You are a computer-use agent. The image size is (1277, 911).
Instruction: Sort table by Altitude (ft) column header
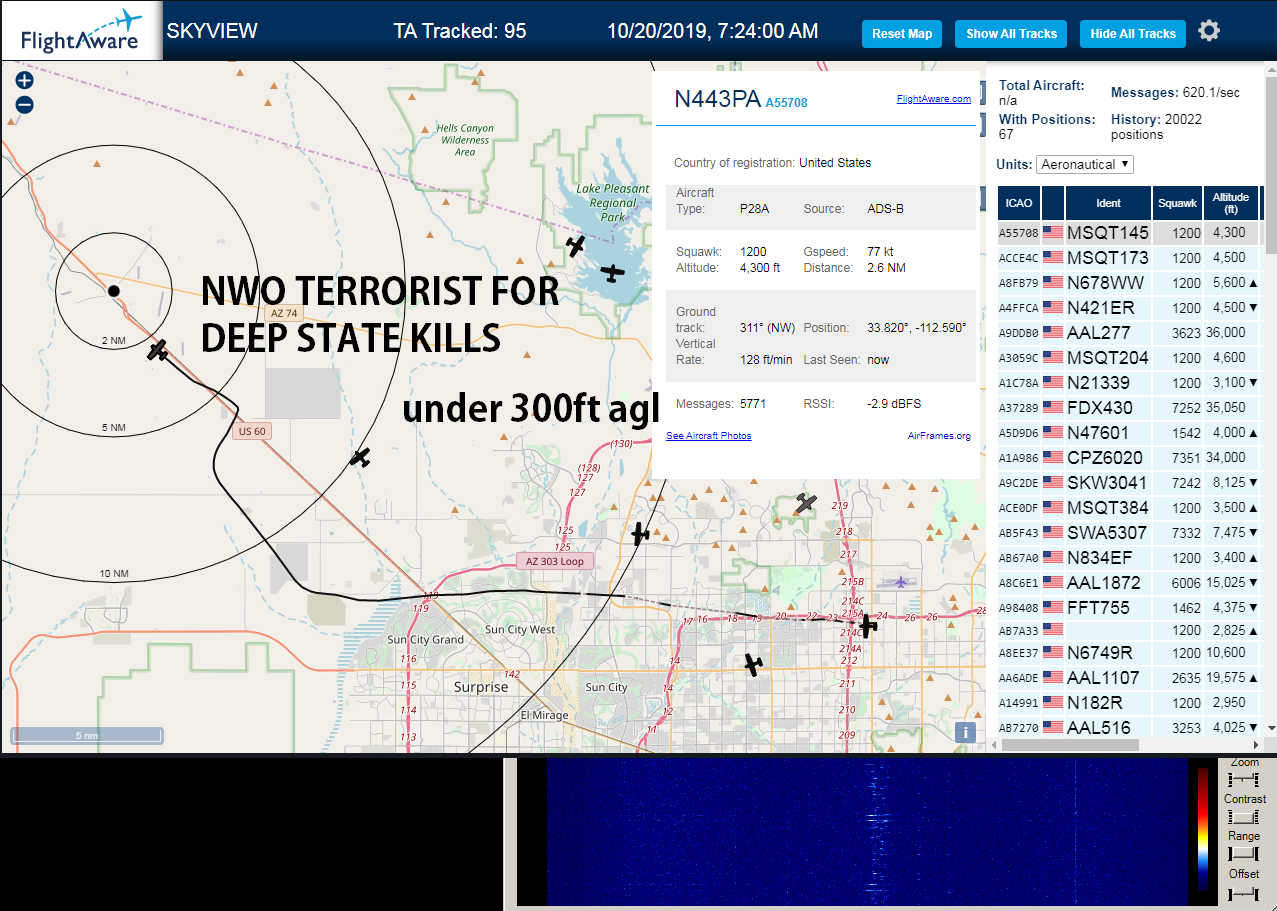click(x=1231, y=203)
